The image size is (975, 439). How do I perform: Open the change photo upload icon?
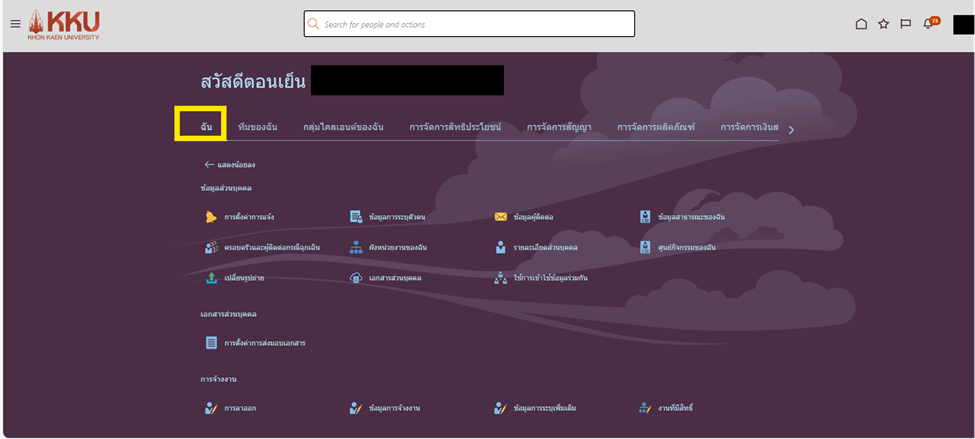211,278
